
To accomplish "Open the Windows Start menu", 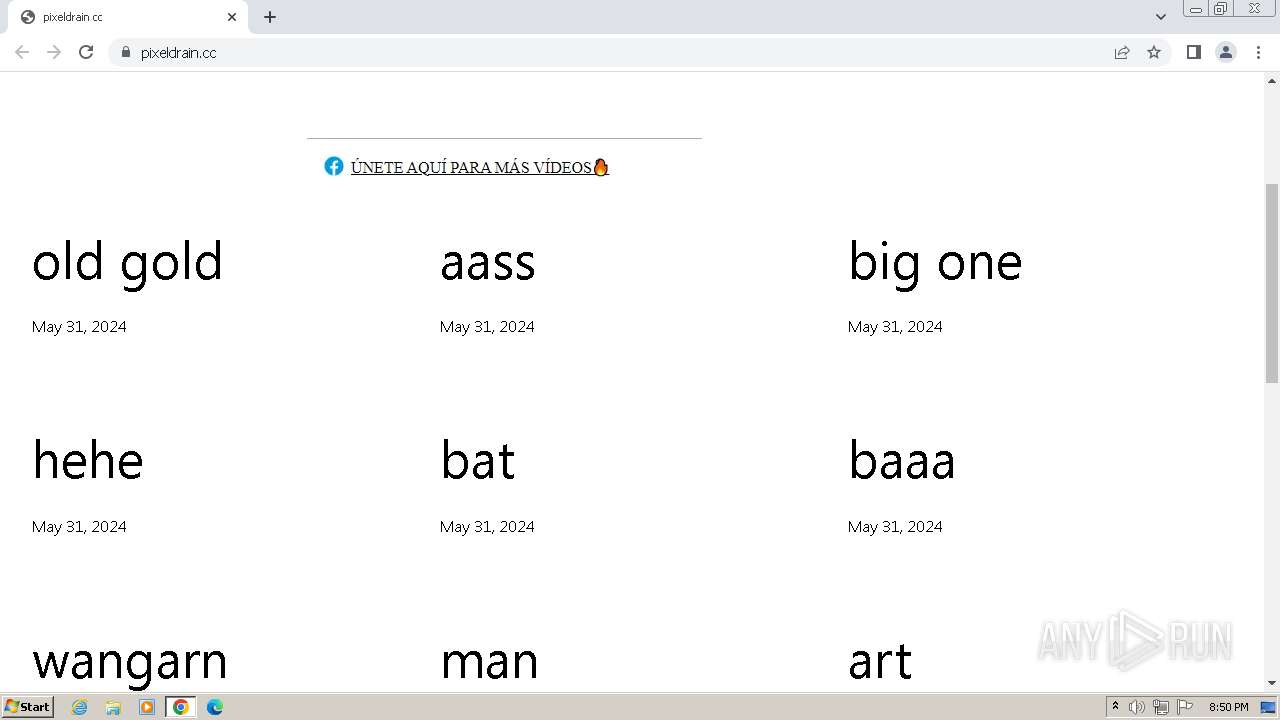I will (x=28, y=707).
